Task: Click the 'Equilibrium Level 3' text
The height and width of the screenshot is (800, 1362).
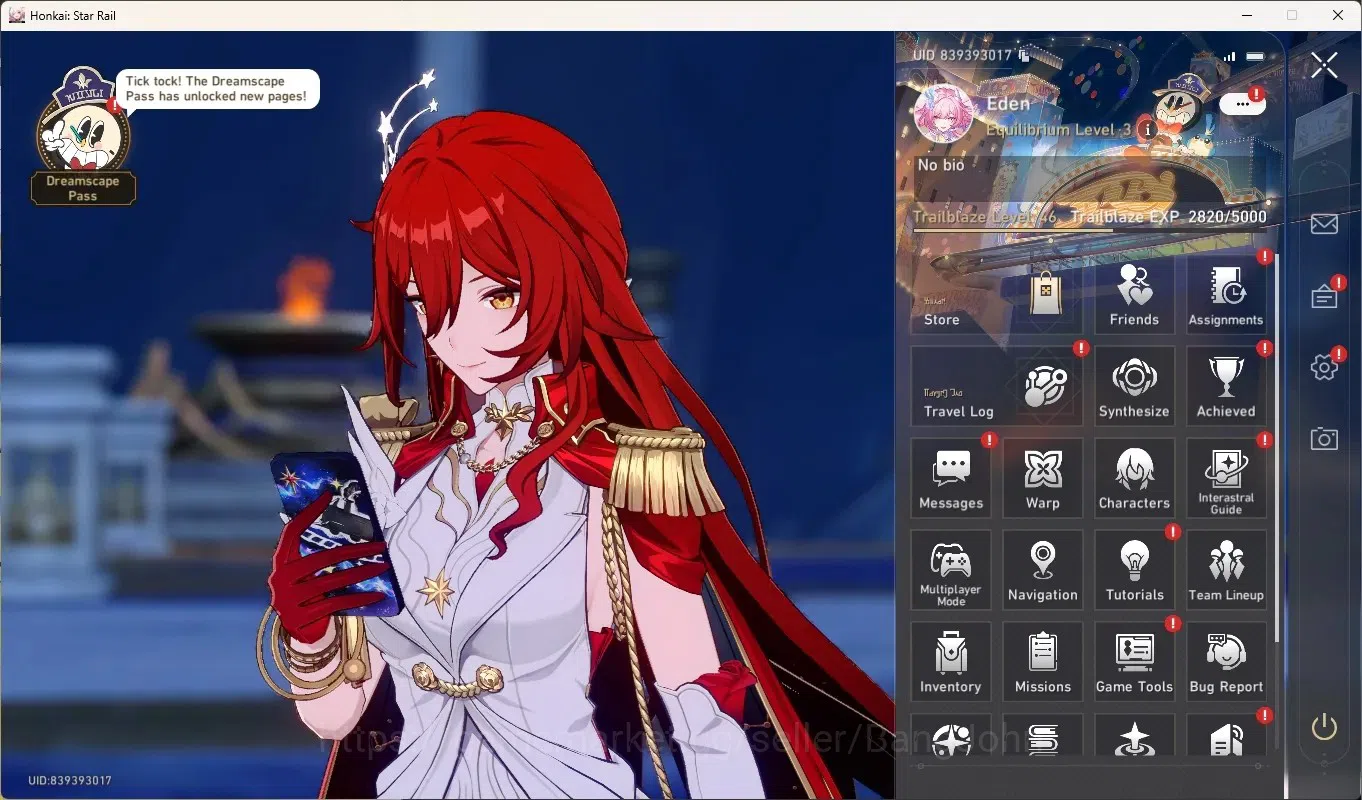Action: pos(1059,130)
